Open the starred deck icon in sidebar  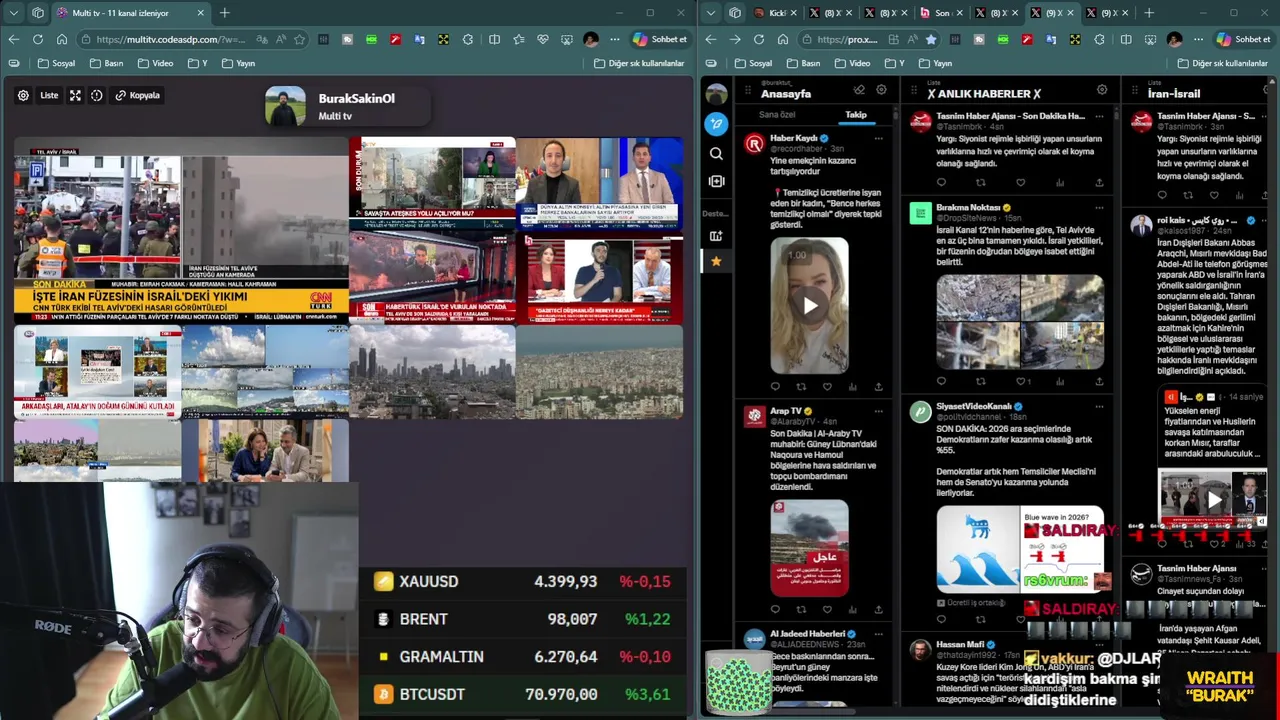click(716, 261)
